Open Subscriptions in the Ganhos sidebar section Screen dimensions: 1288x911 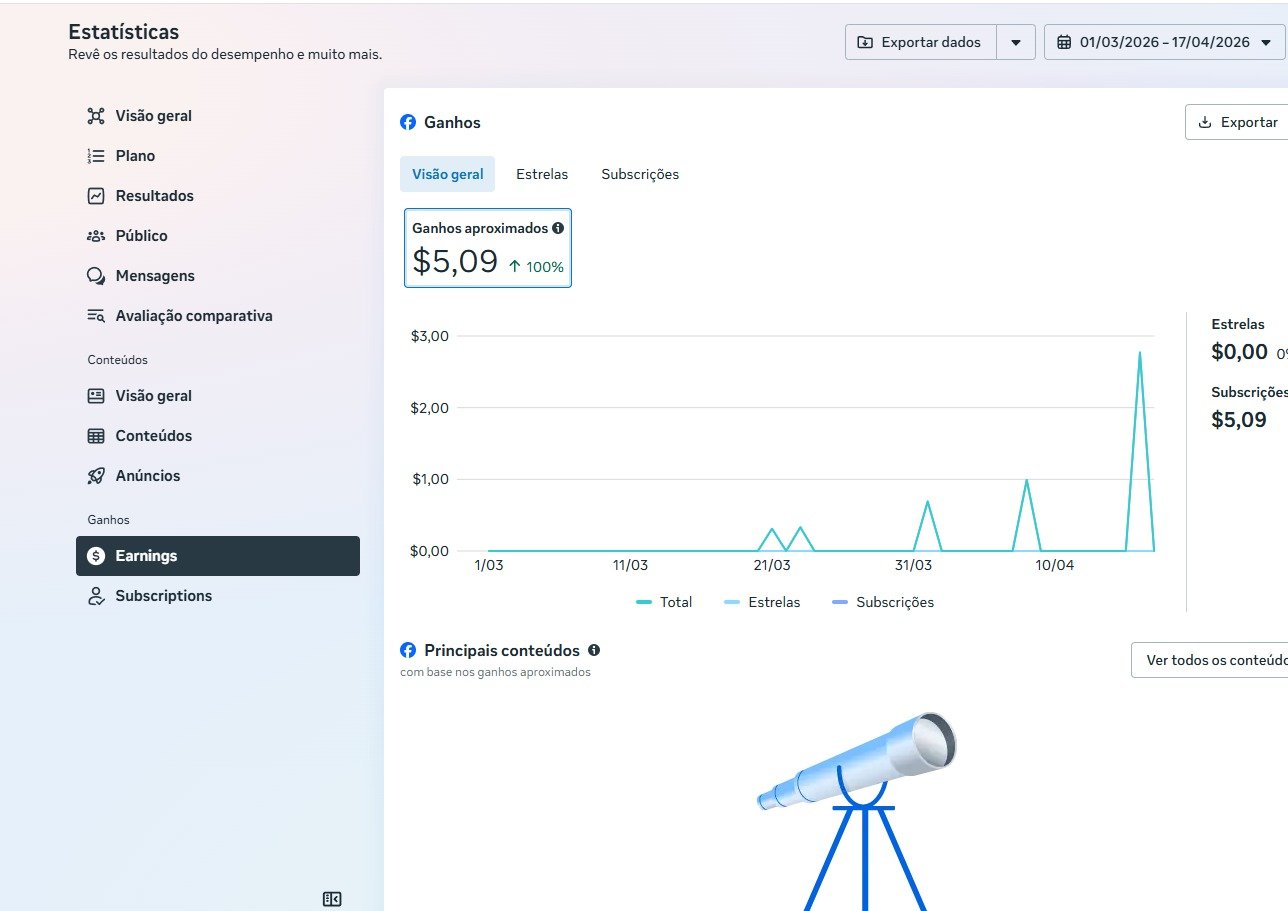(163, 596)
